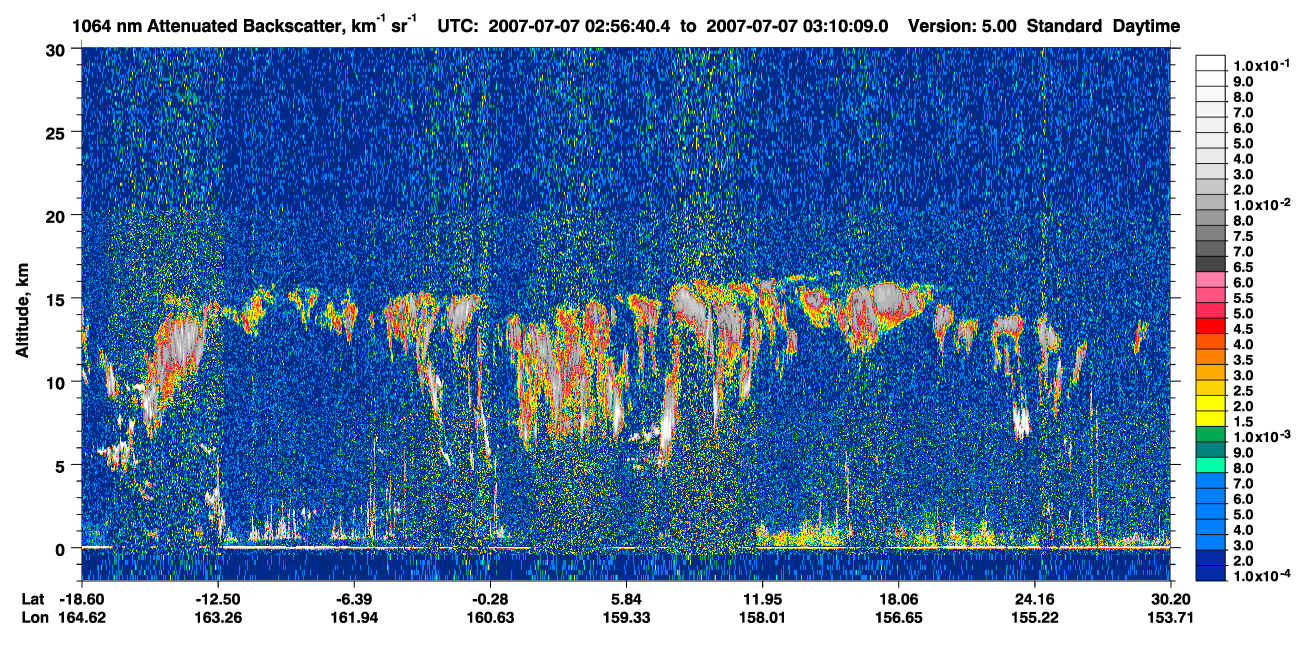1300x667 pixels.
Task: Pick the darkest navy swatch at the colorbar bottom
Action: pos(1210,573)
